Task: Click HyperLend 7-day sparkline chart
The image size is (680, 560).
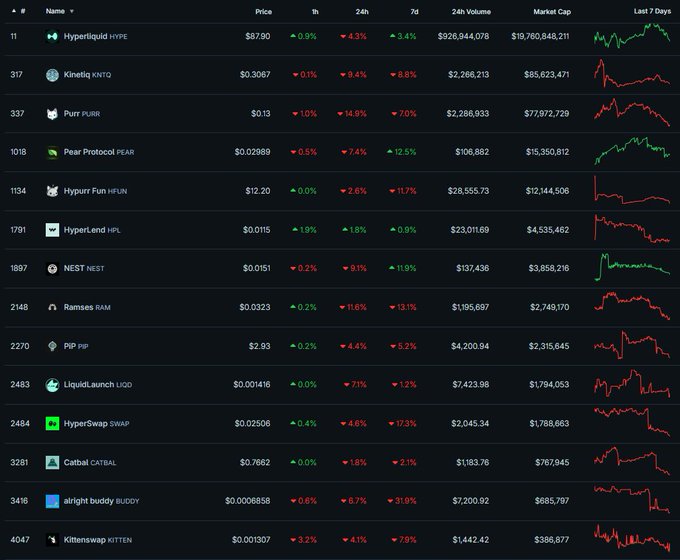Action: (632, 229)
